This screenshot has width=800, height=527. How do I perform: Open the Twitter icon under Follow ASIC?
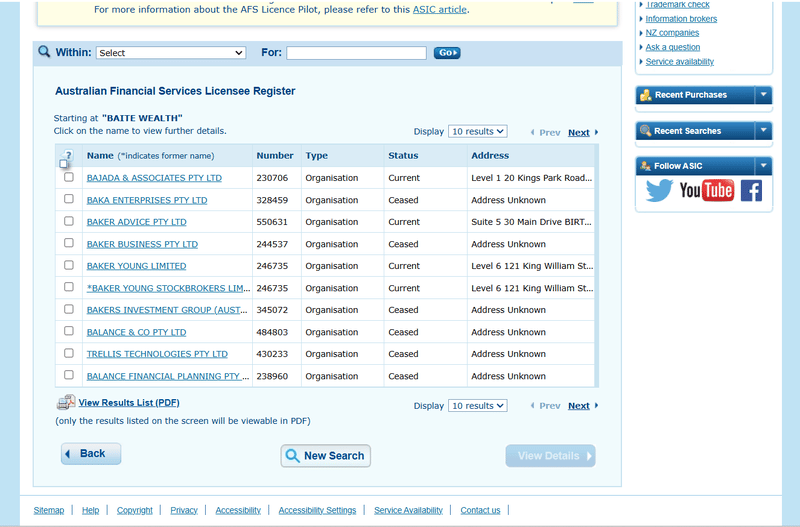pos(659,190)
